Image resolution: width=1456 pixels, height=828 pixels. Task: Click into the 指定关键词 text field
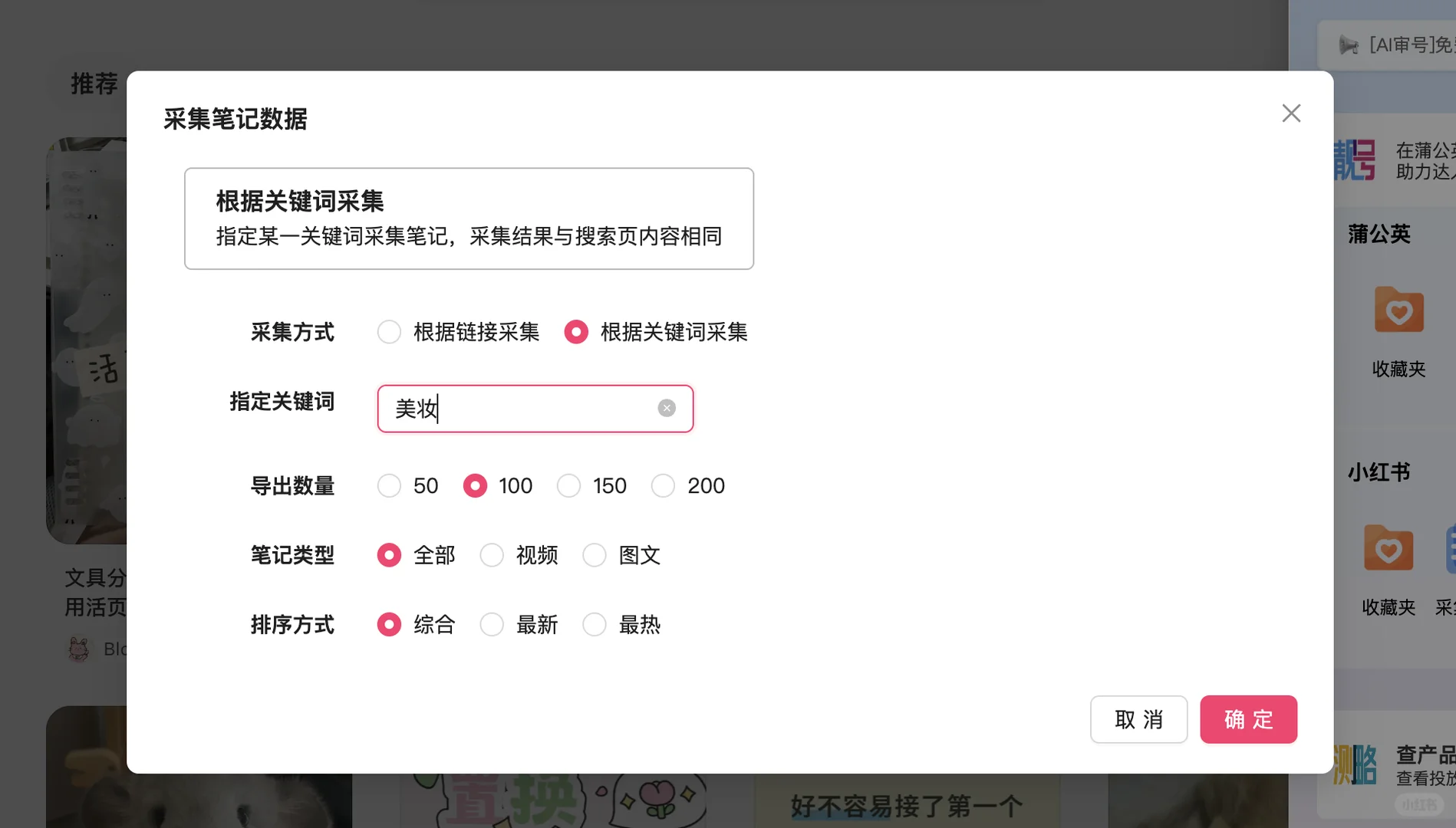(x=535, y=409)
